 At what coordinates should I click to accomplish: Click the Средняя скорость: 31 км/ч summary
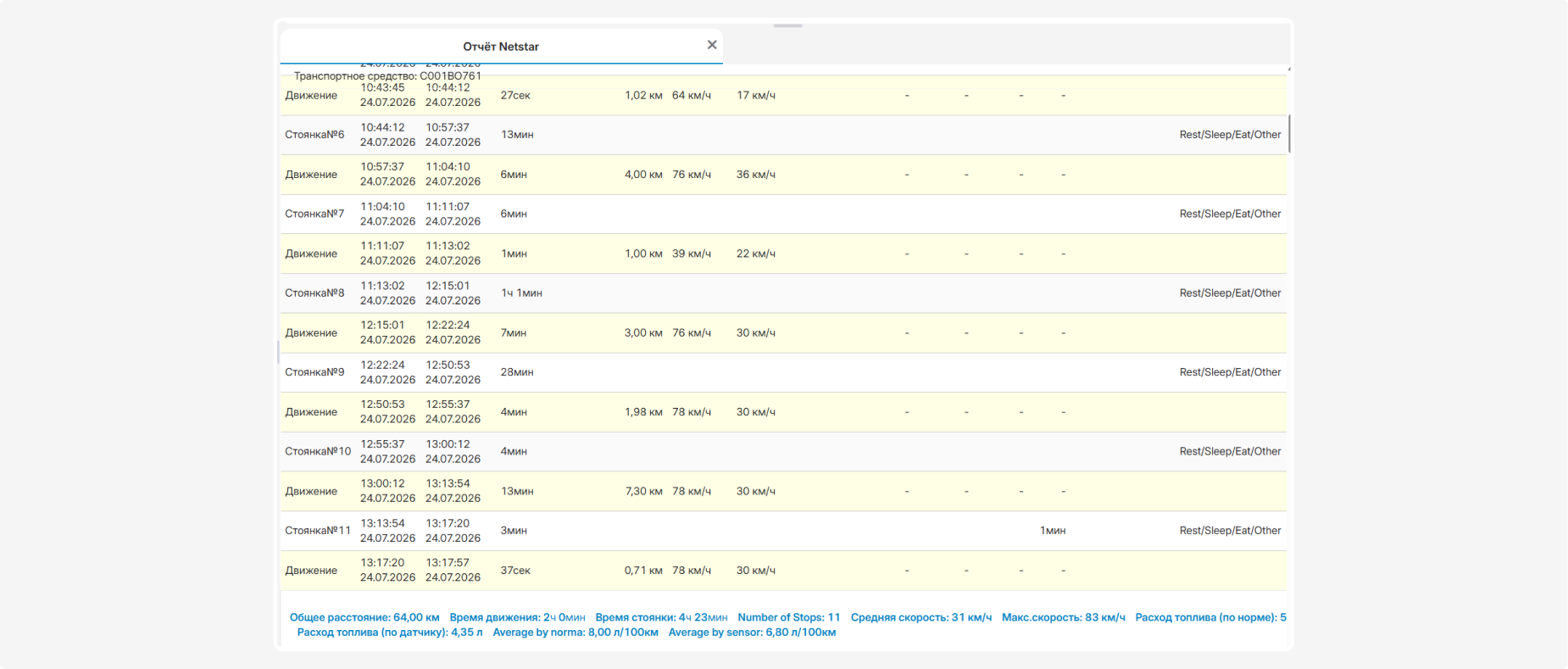[x=921, y=617]
